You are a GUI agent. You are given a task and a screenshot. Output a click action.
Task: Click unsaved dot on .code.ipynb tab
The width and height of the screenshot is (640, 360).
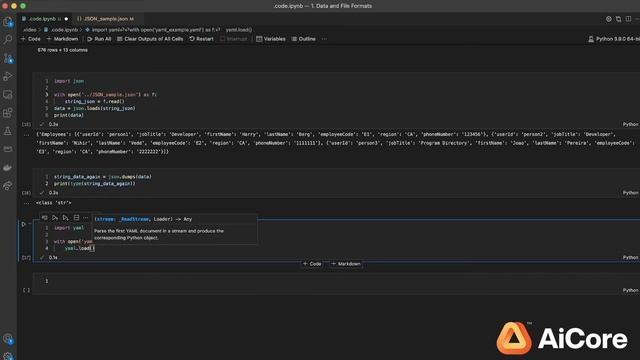tap(66, 19)
